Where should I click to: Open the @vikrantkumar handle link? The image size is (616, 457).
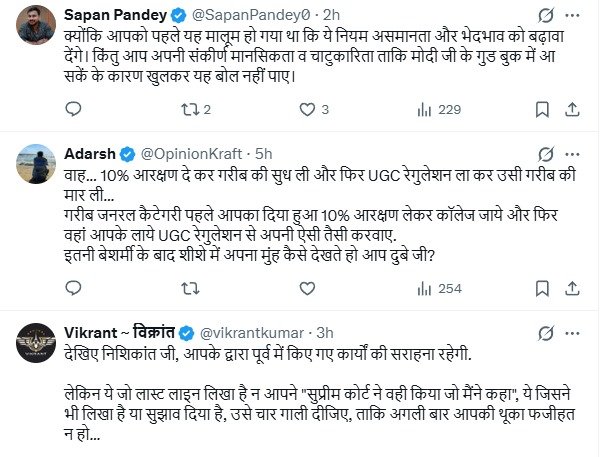pyautogui.click(x=255, y=332)
